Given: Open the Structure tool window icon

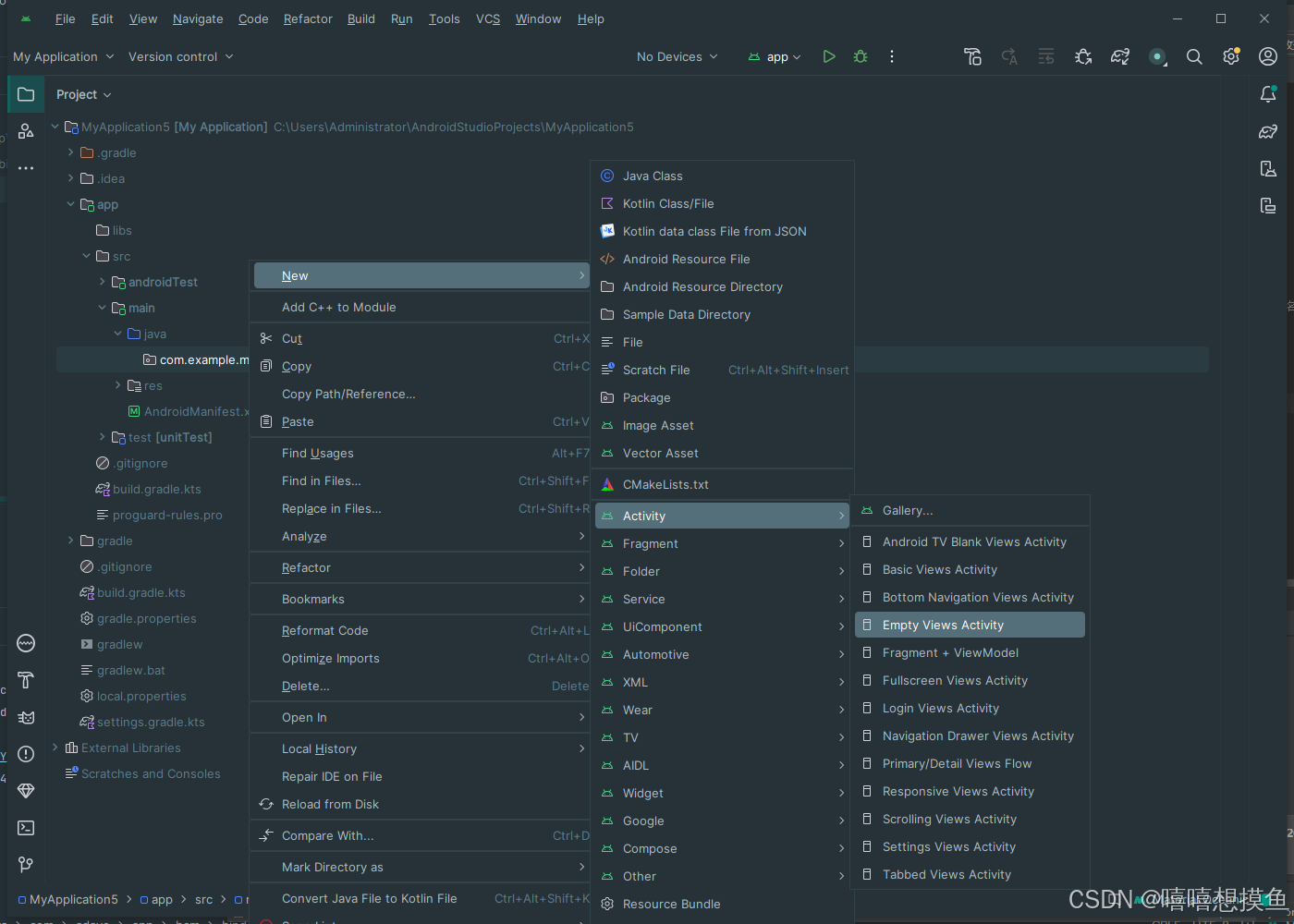Looking at the screenshot, I should [26, 131].
